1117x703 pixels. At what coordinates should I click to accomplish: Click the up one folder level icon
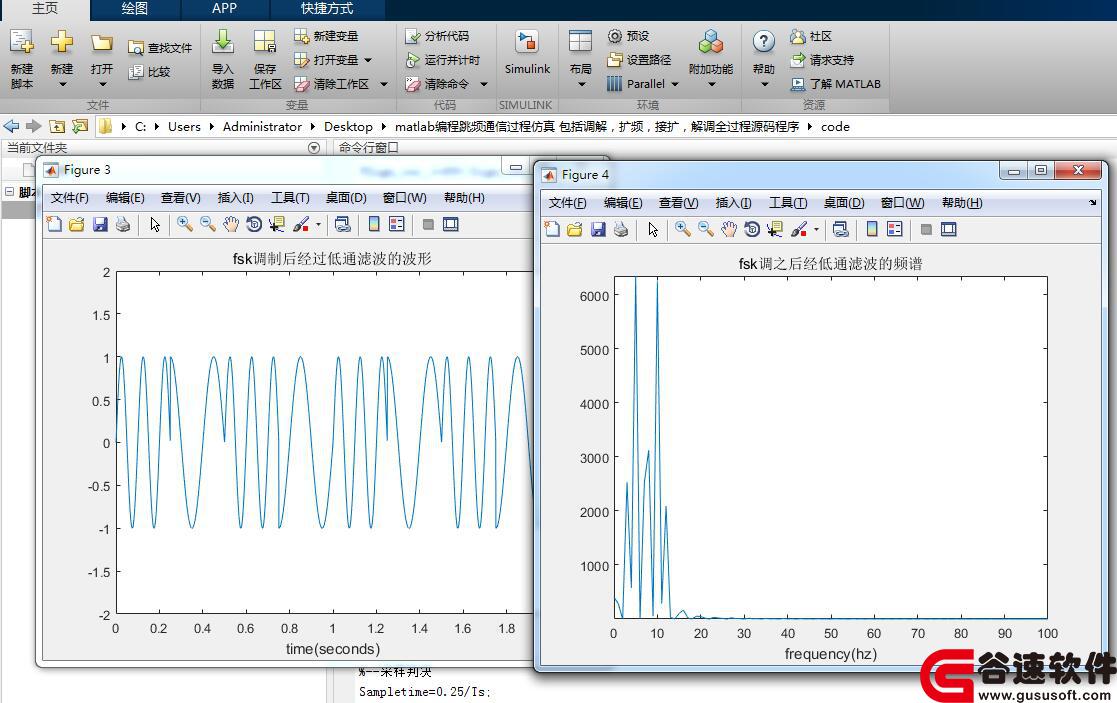click(x=57, y=126)
